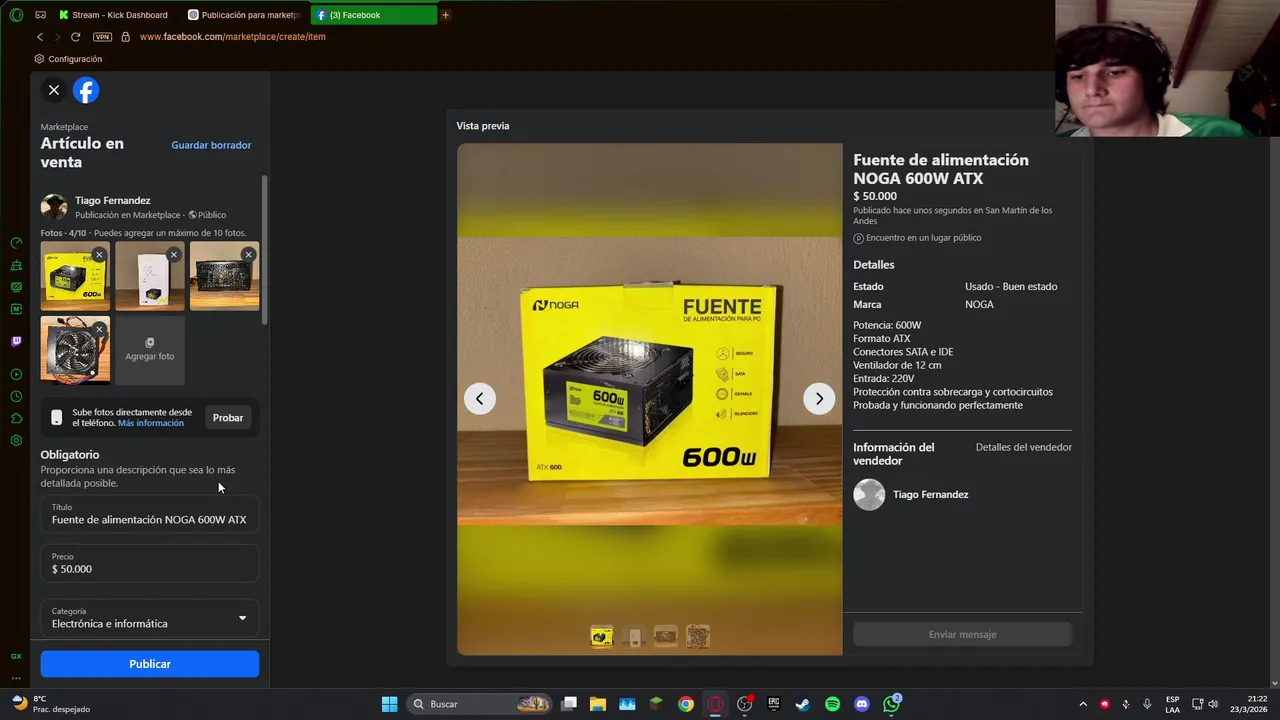Expand hidden system tray icons chevron
Image resolution: width=1280 pixels, height=720 pixels.
pyautogui.click(x=1082, y=704)
